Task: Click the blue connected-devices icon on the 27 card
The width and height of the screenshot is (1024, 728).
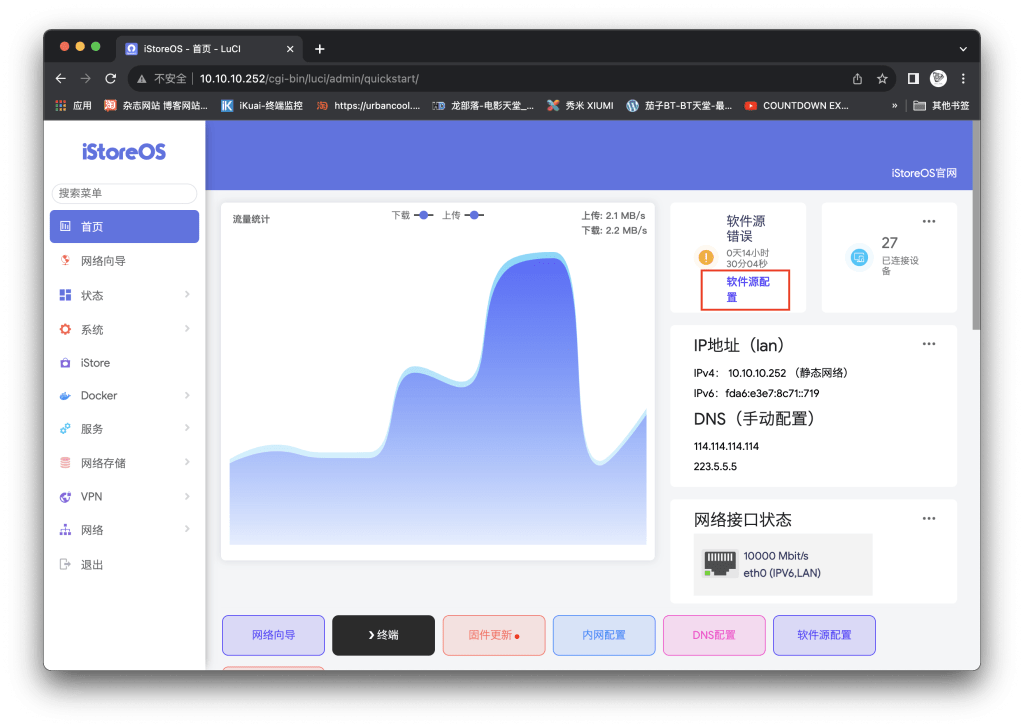Action: (x=859, y=257)
